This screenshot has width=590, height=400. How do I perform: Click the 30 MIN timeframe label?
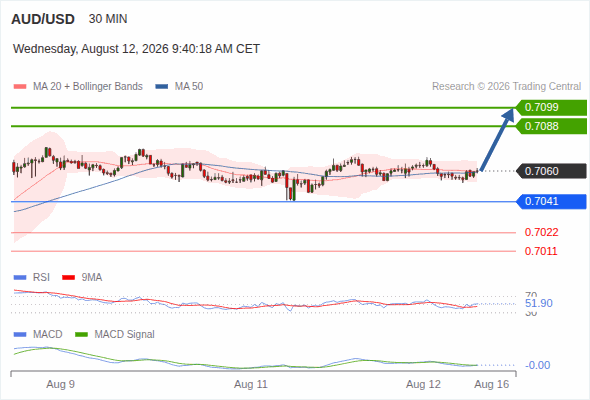click(x=108, y=19)
